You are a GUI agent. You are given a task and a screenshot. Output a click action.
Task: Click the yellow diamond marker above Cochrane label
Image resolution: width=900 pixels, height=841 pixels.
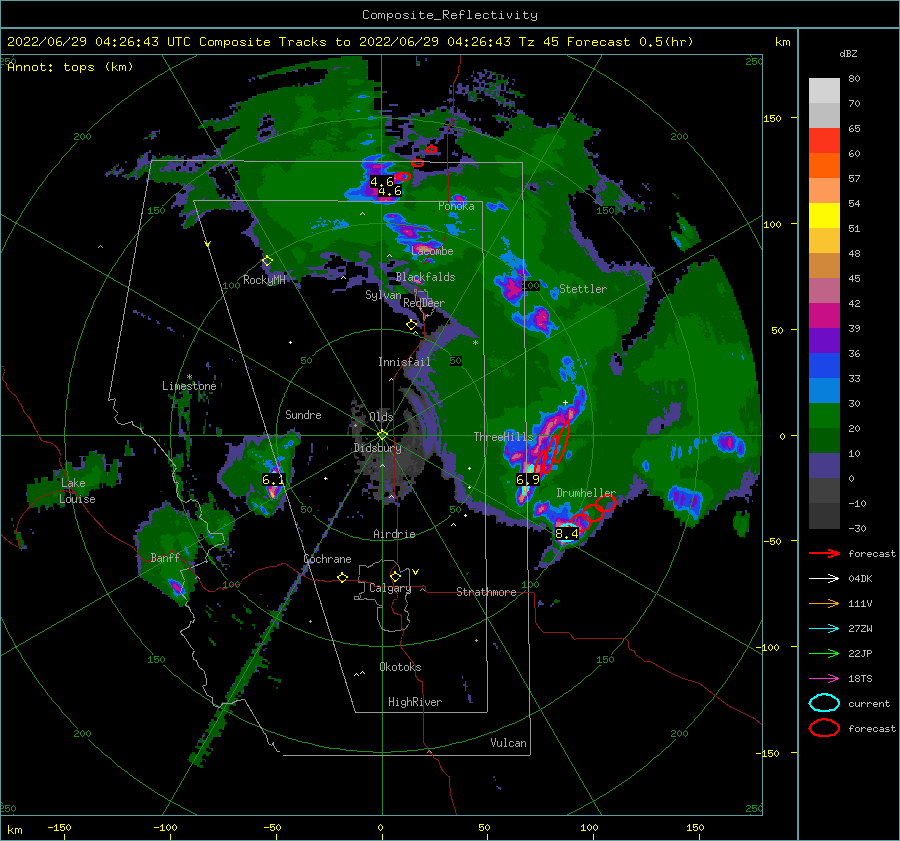342,577
